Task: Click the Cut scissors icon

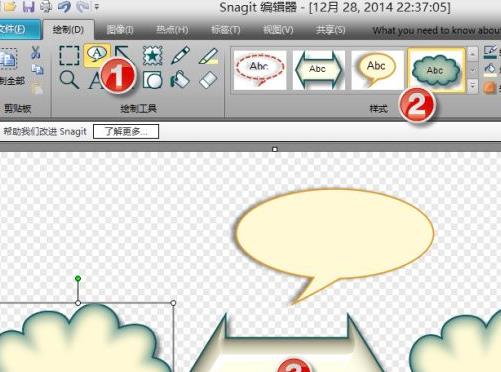Action: point(36,52)
